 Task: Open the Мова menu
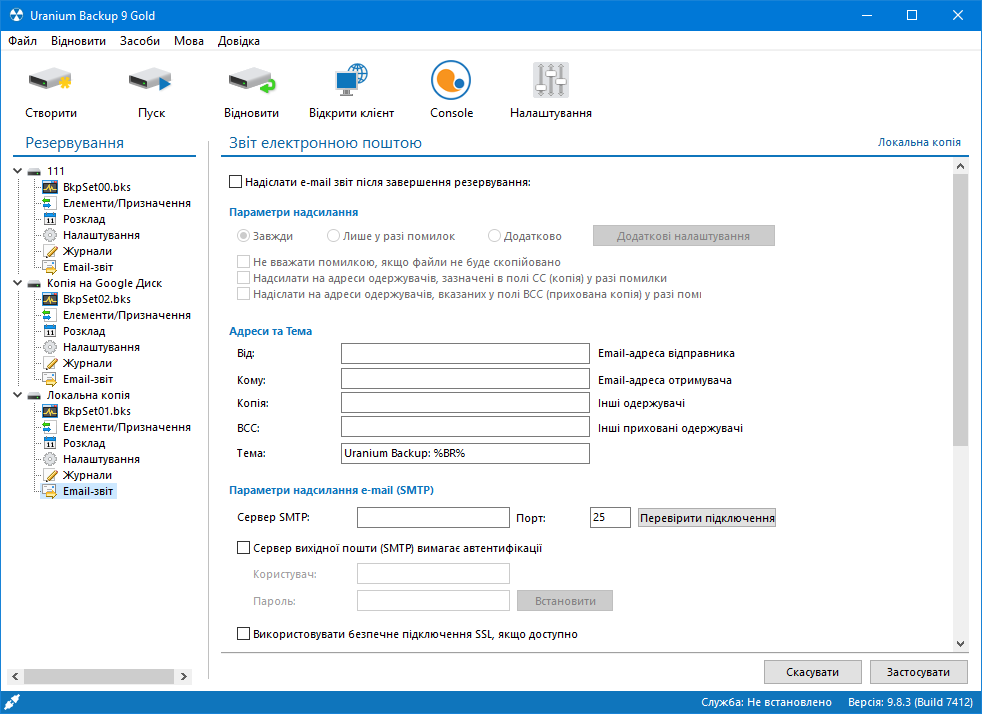point(189,41)
